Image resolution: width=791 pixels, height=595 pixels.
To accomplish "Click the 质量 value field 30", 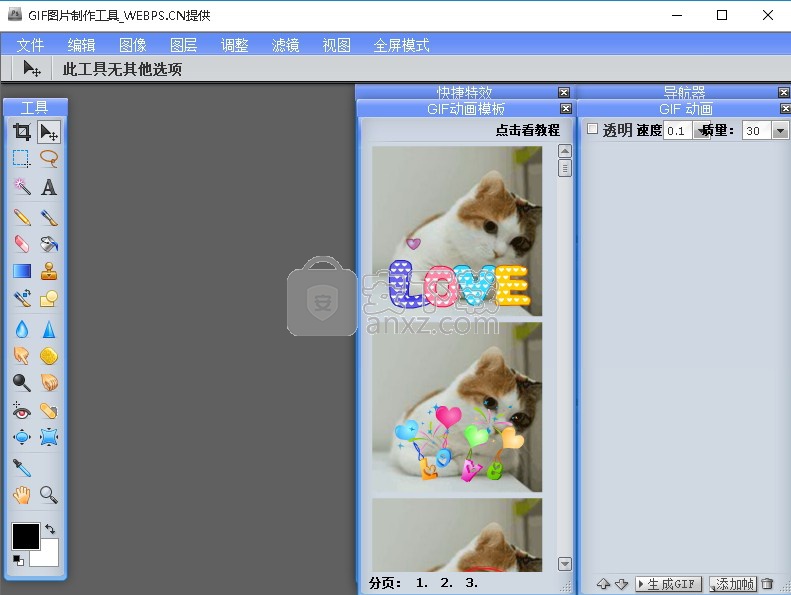I will (x=756, y=131).
